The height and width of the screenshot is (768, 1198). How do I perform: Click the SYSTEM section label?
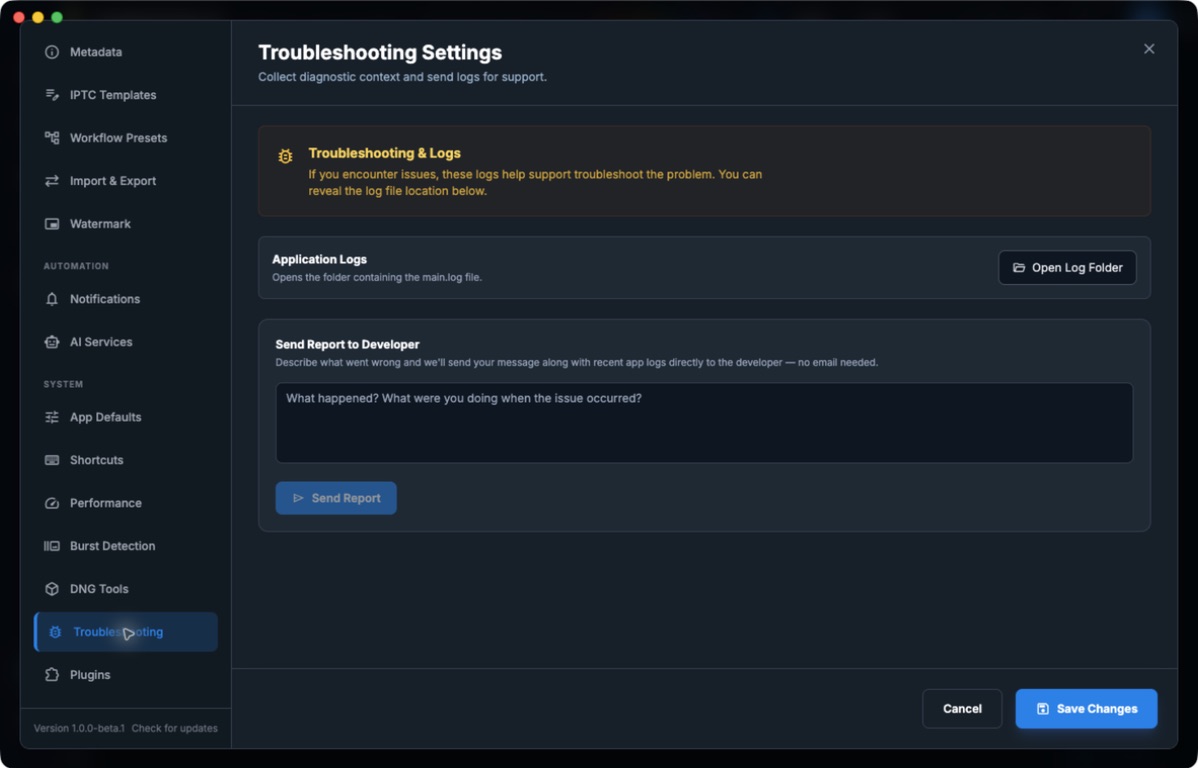[x=63, y=384]
